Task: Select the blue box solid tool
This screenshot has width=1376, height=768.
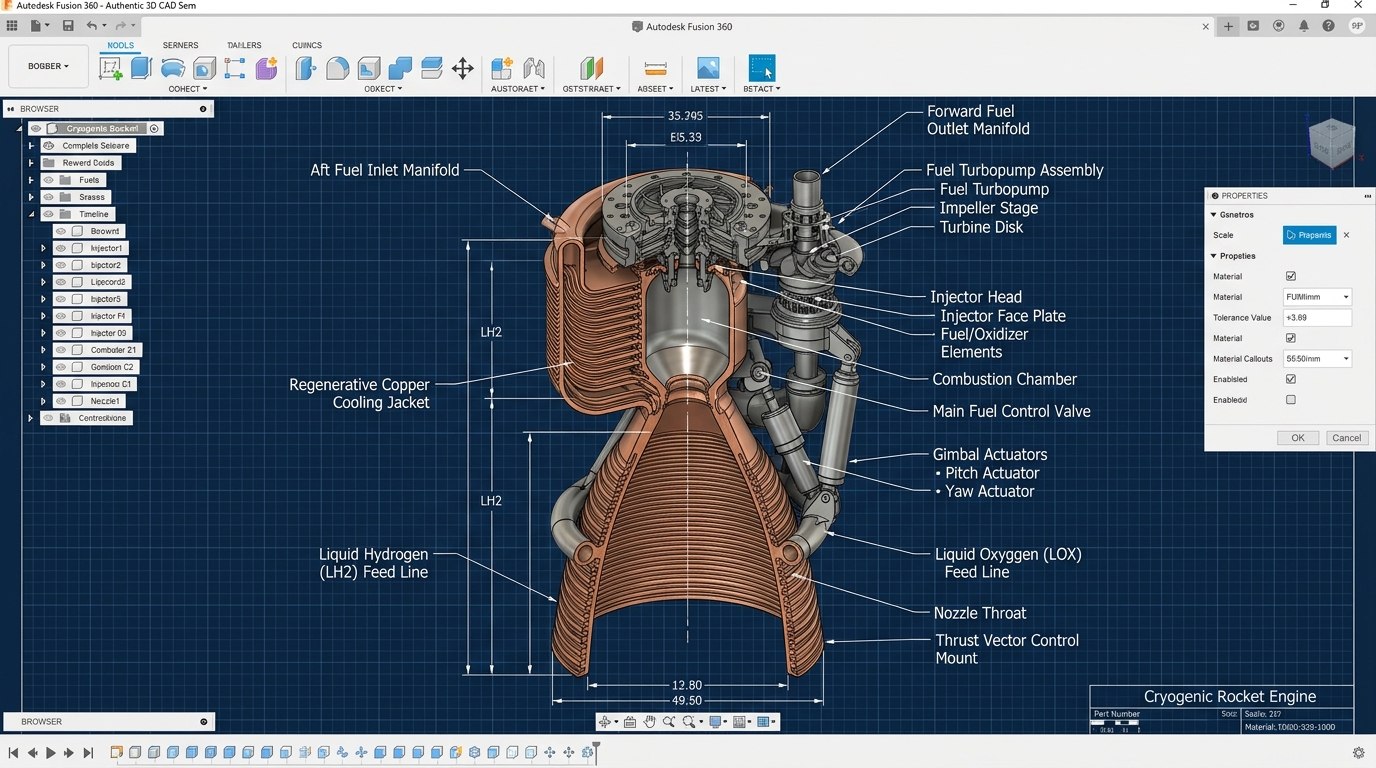Action: (141, 67)
